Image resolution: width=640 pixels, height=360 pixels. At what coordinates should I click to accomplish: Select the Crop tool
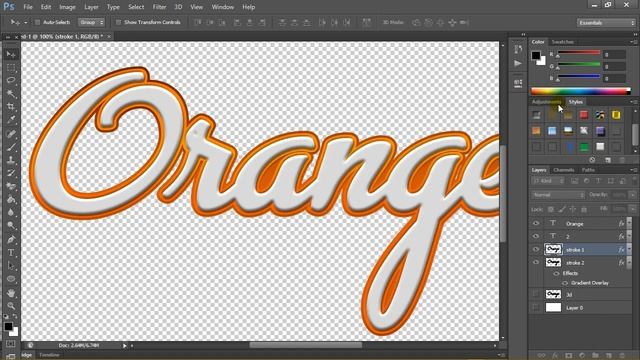[11, 107]
